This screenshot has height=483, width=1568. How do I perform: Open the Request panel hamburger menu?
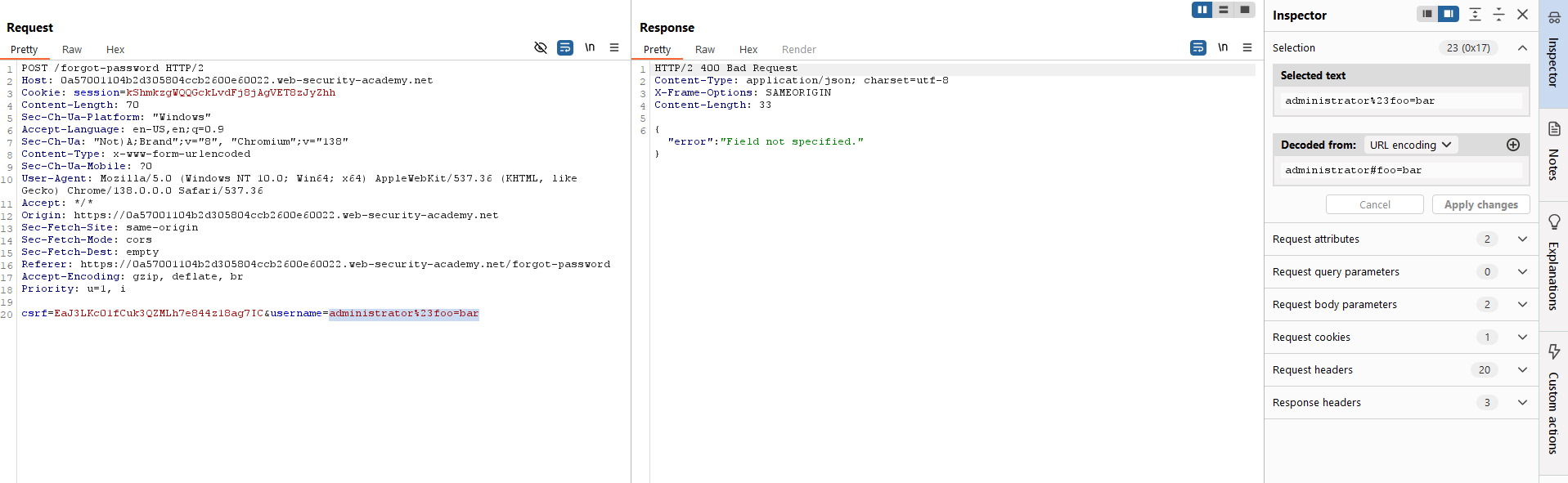(614, 48)
